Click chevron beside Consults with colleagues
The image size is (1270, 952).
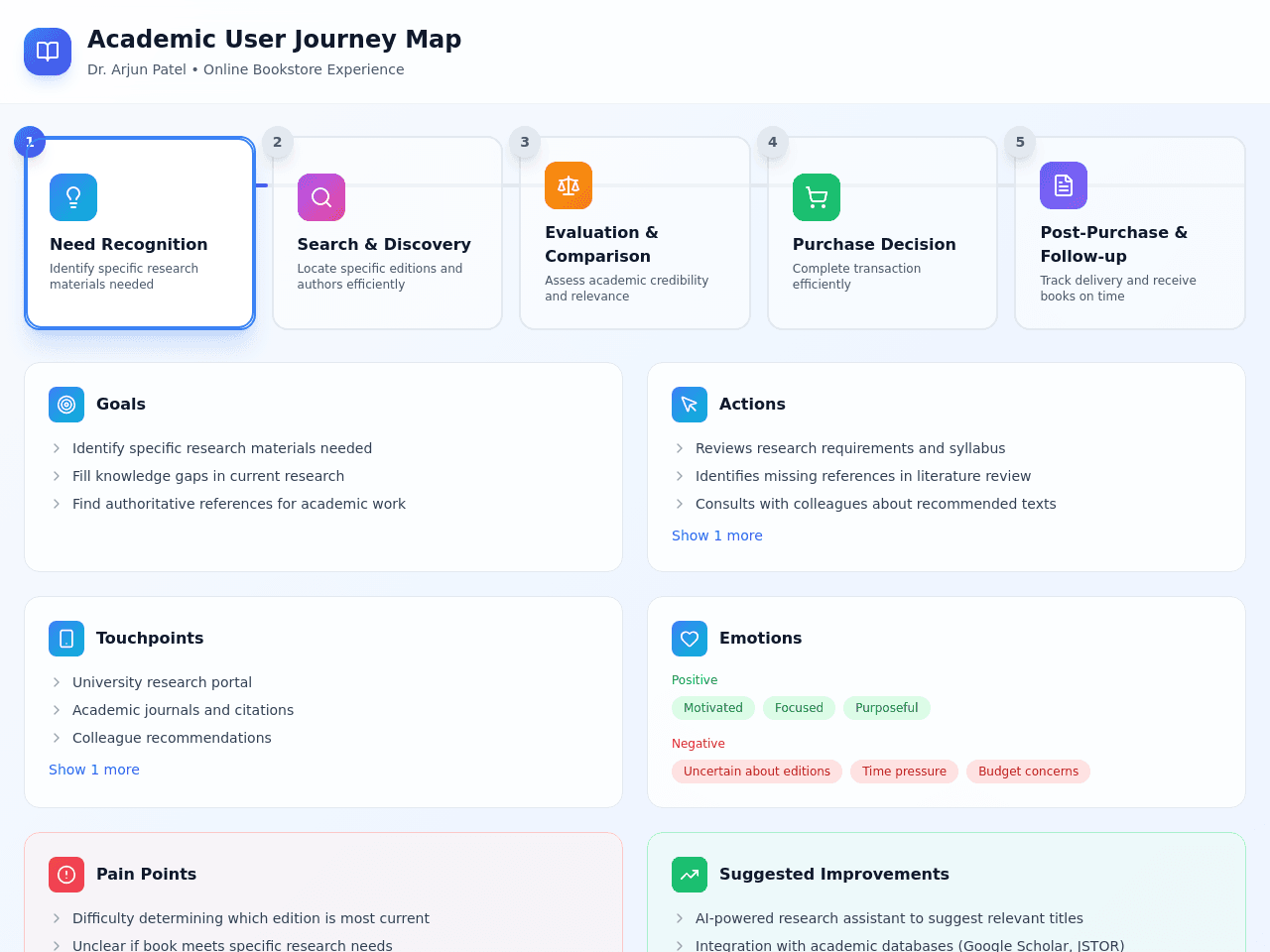(x=680, y=504)
